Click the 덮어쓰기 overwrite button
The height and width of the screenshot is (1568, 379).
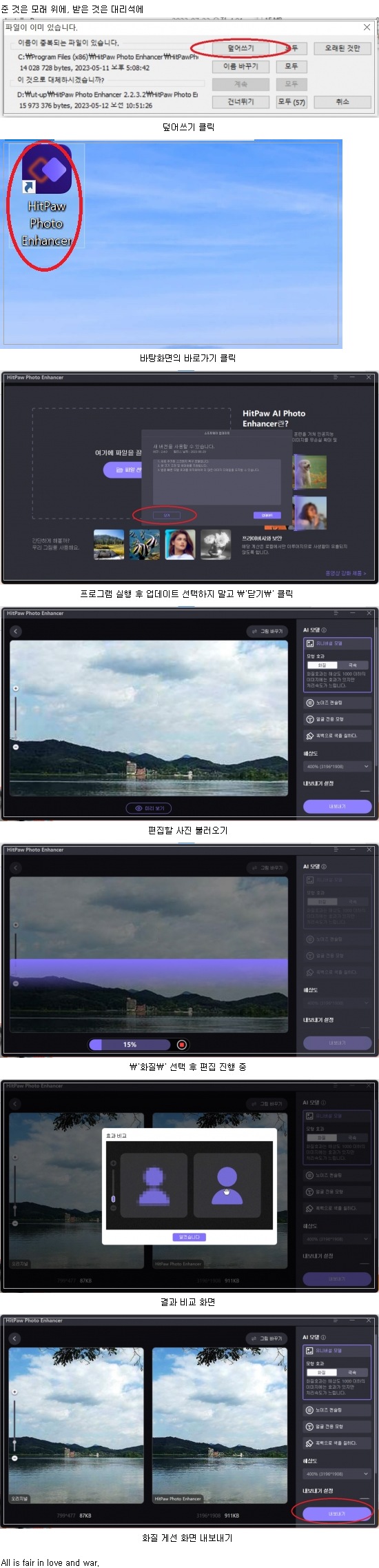[240, 48]
